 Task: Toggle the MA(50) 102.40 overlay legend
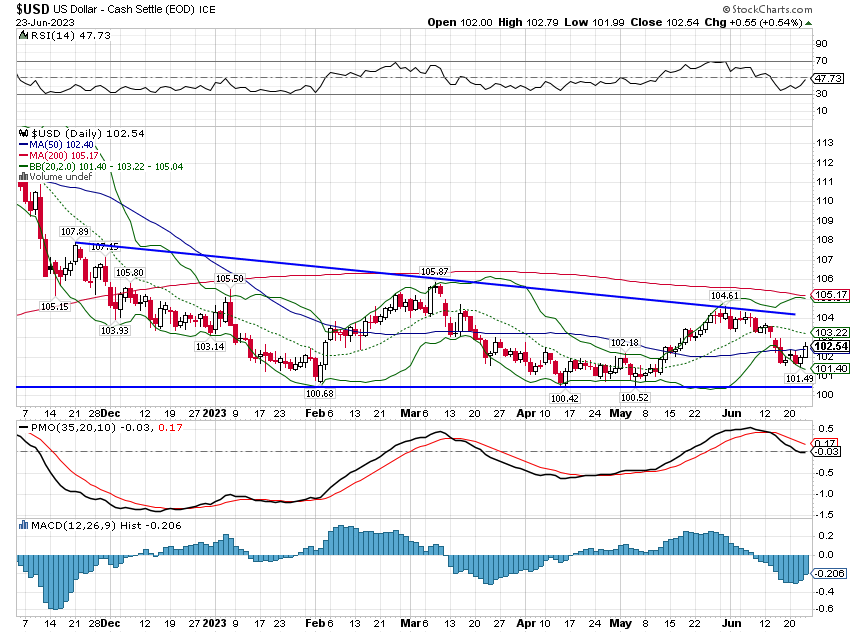[62, 144]
